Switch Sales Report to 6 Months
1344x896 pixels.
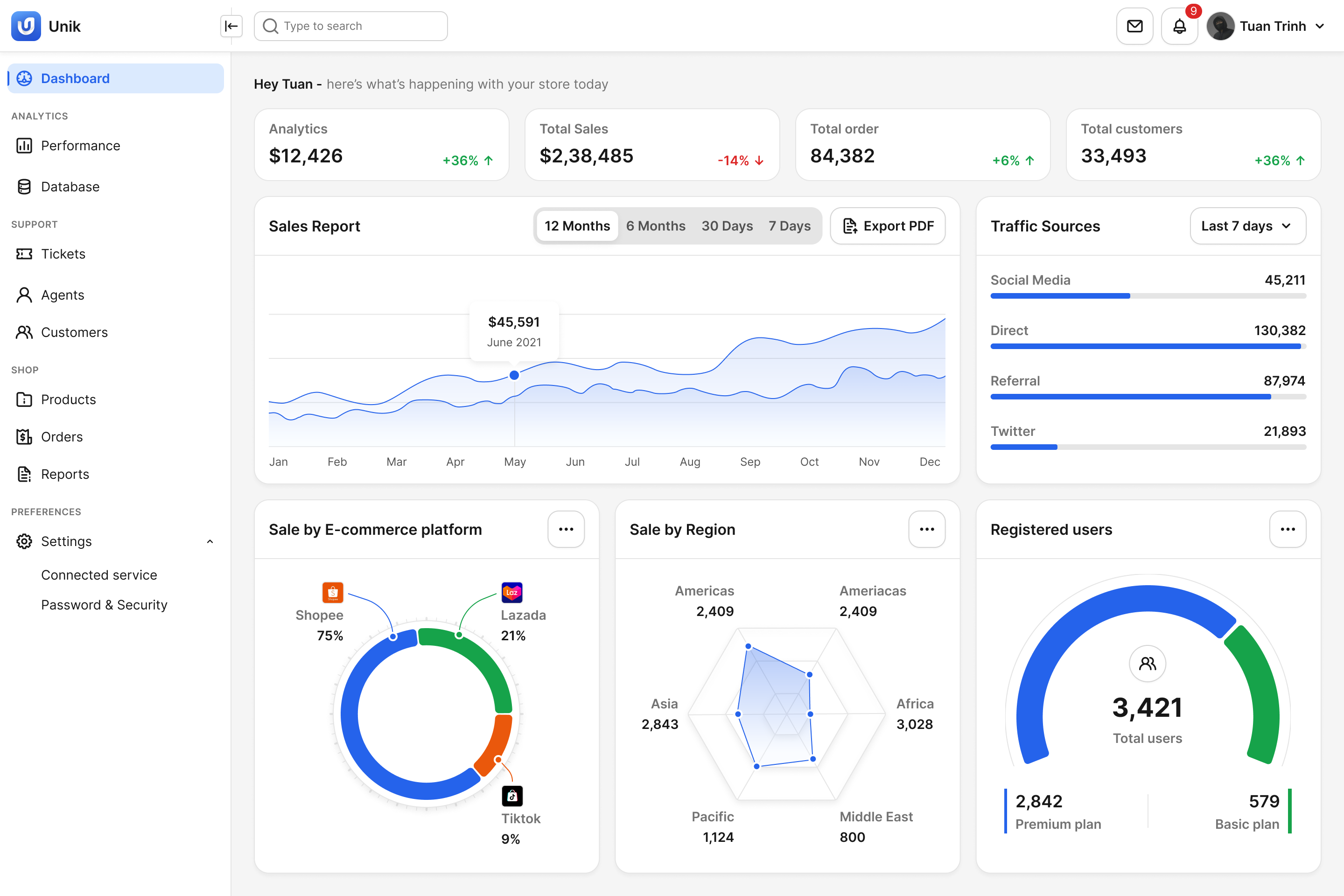[655, 226]
